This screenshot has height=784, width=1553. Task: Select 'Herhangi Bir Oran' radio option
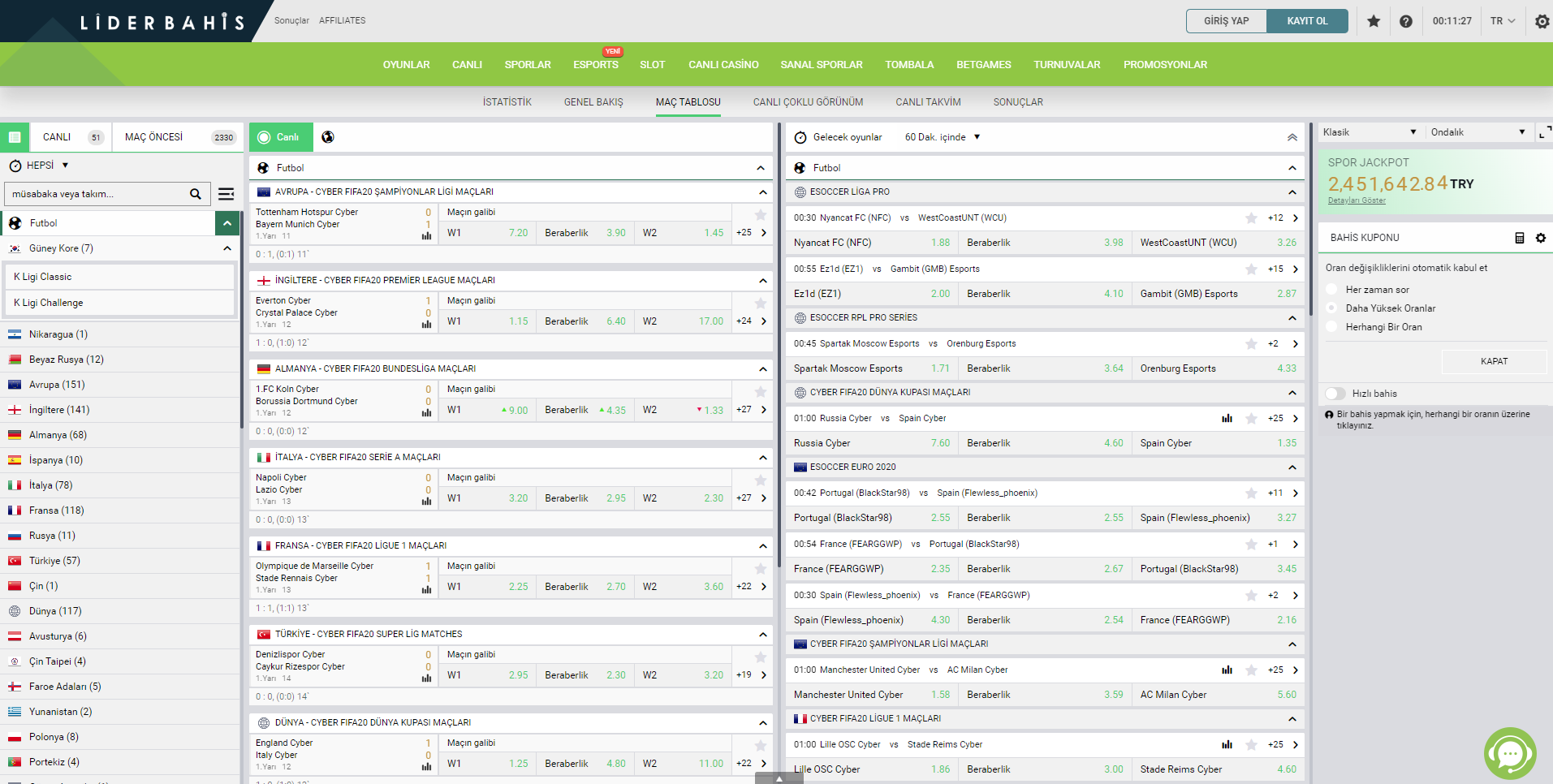[1331, 327]
